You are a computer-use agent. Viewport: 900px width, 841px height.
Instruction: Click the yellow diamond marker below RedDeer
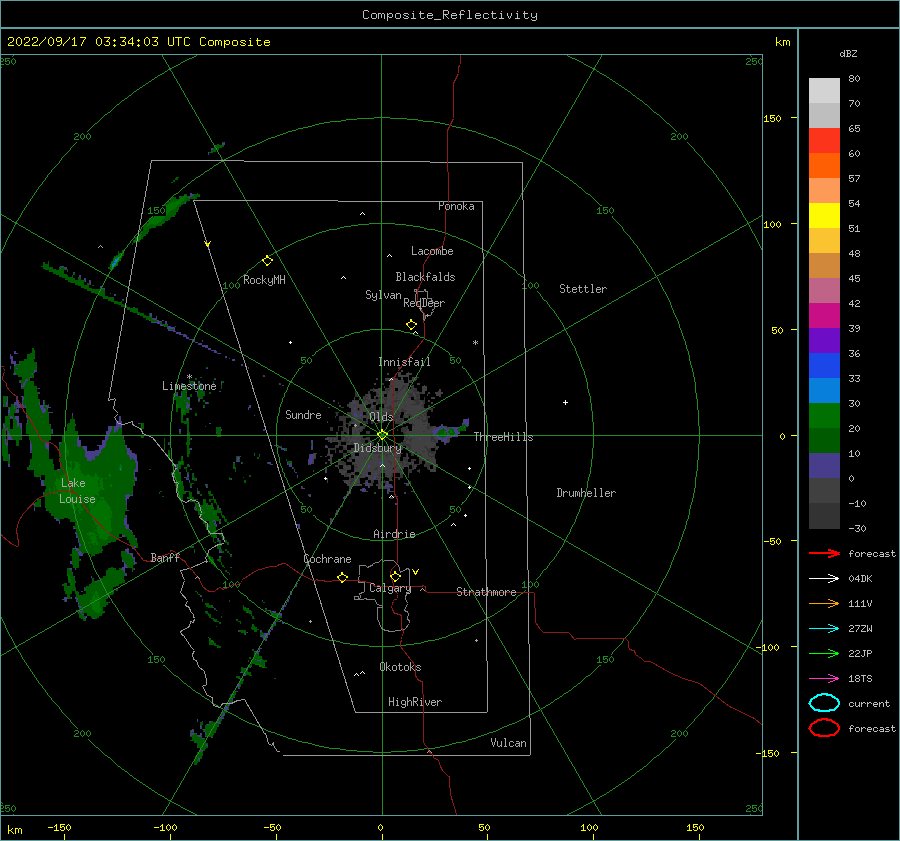coord(412,325)
